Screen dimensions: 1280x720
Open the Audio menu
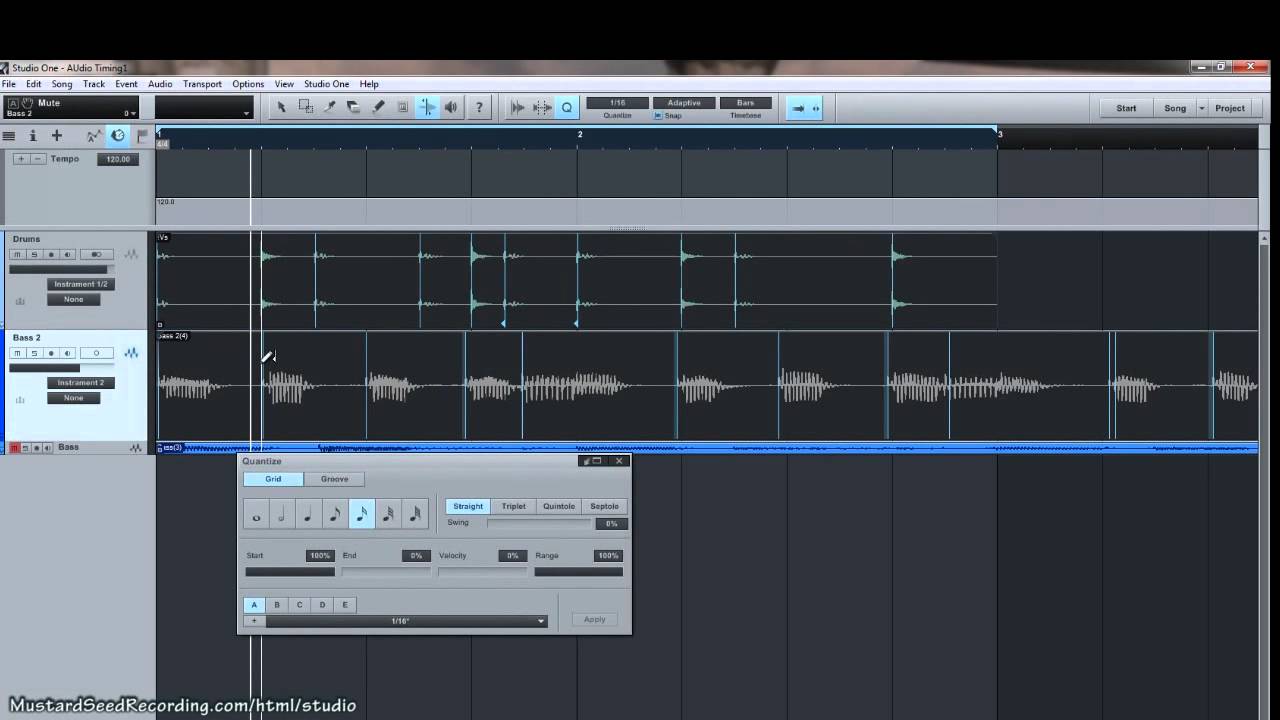(160, 84)
